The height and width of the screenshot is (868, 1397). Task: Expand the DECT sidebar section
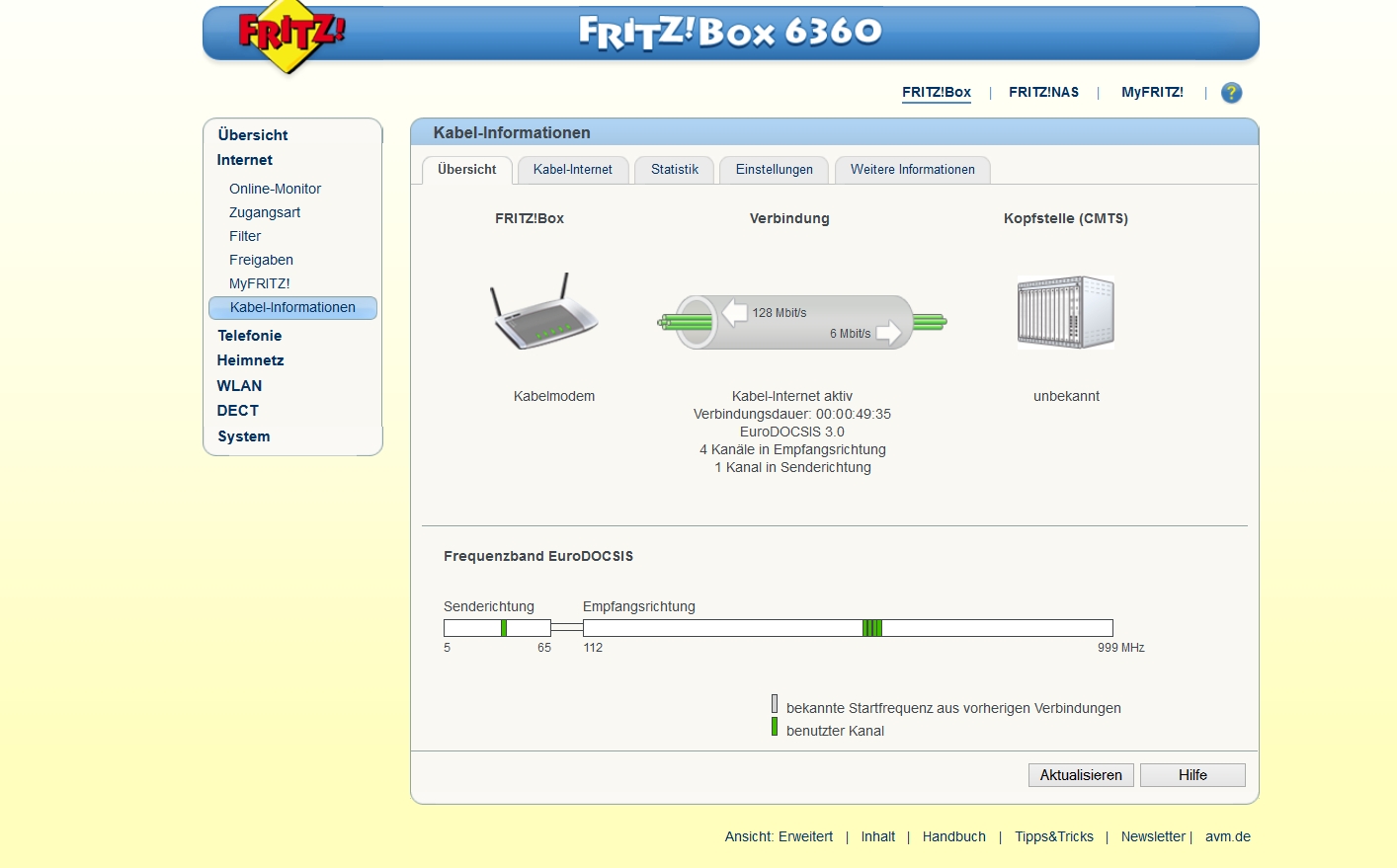point(238,411)
